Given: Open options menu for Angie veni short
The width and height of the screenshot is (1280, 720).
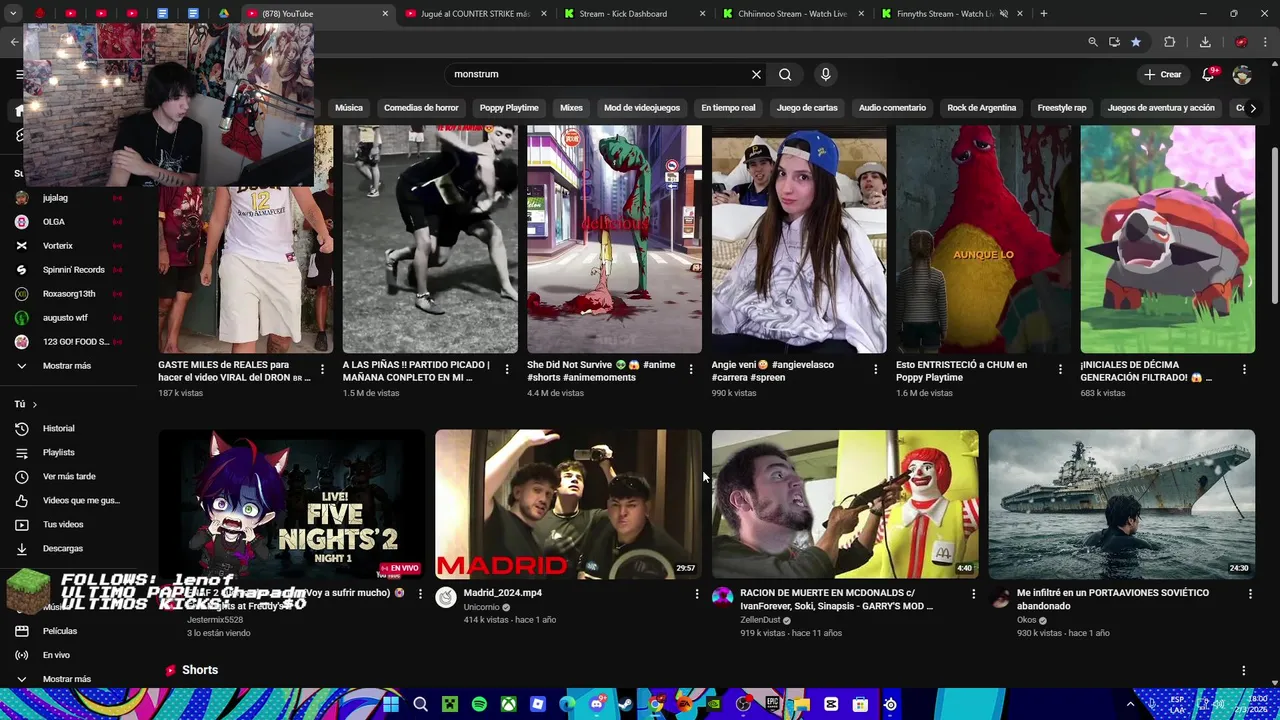Looking at the screenshot, I should coord(875,369).
